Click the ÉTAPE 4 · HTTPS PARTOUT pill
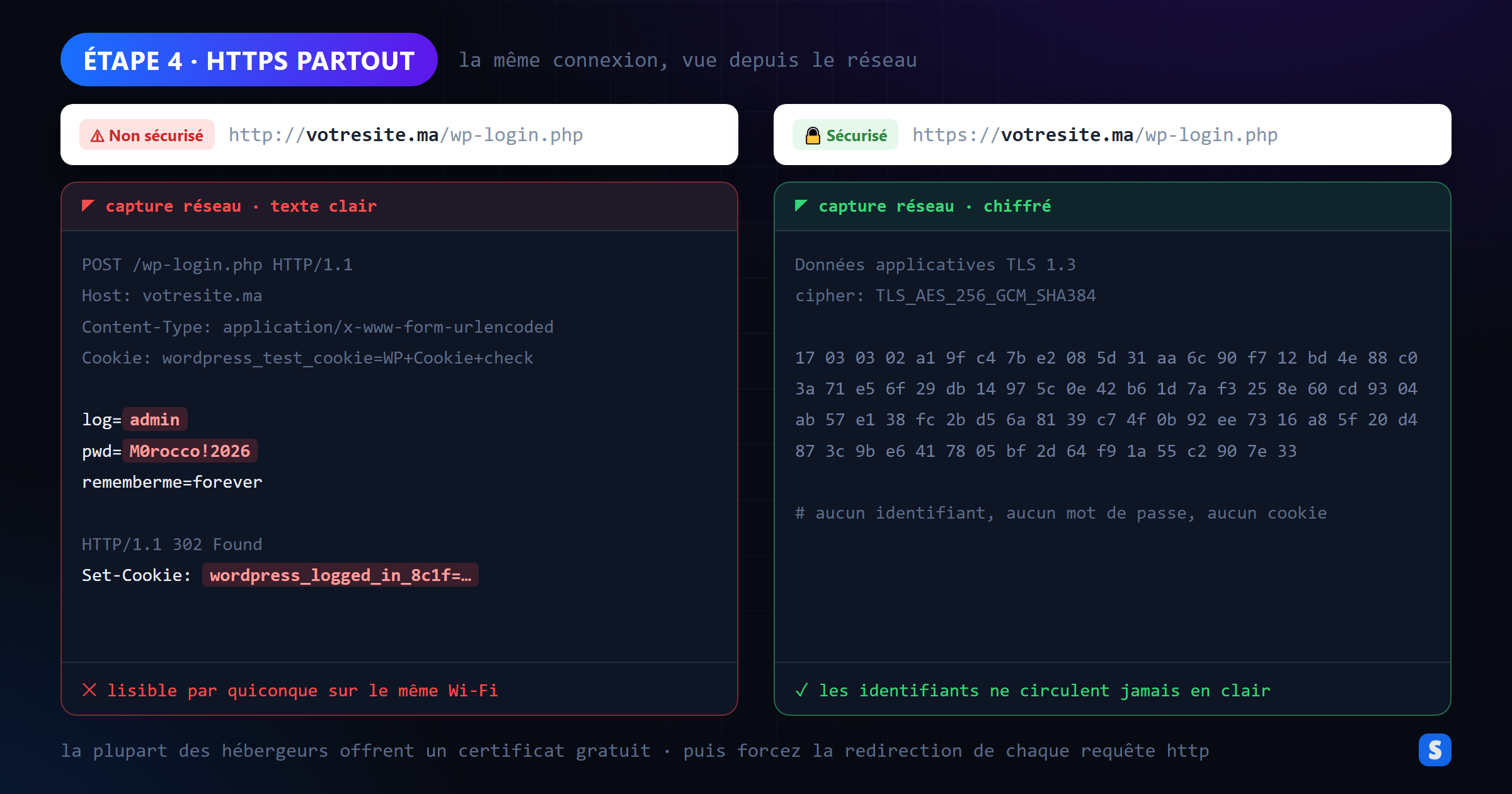The height and width of the screenshot is (794, 1512). (x=249, y=60)
